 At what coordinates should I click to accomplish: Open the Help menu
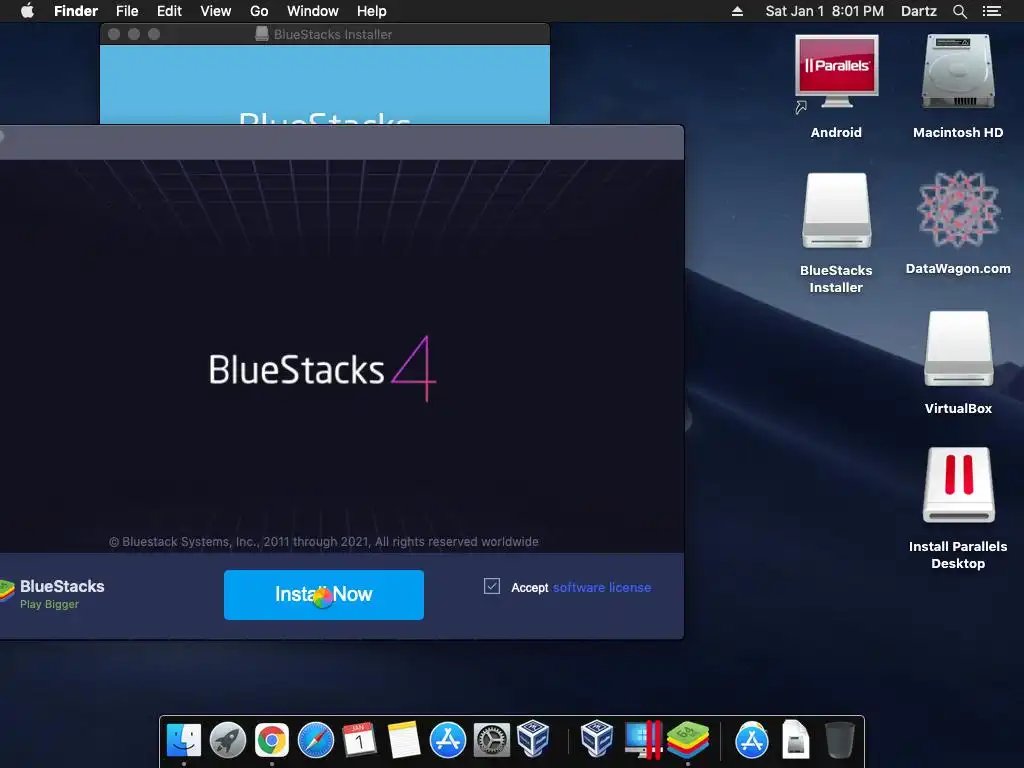tap(372, 11)
